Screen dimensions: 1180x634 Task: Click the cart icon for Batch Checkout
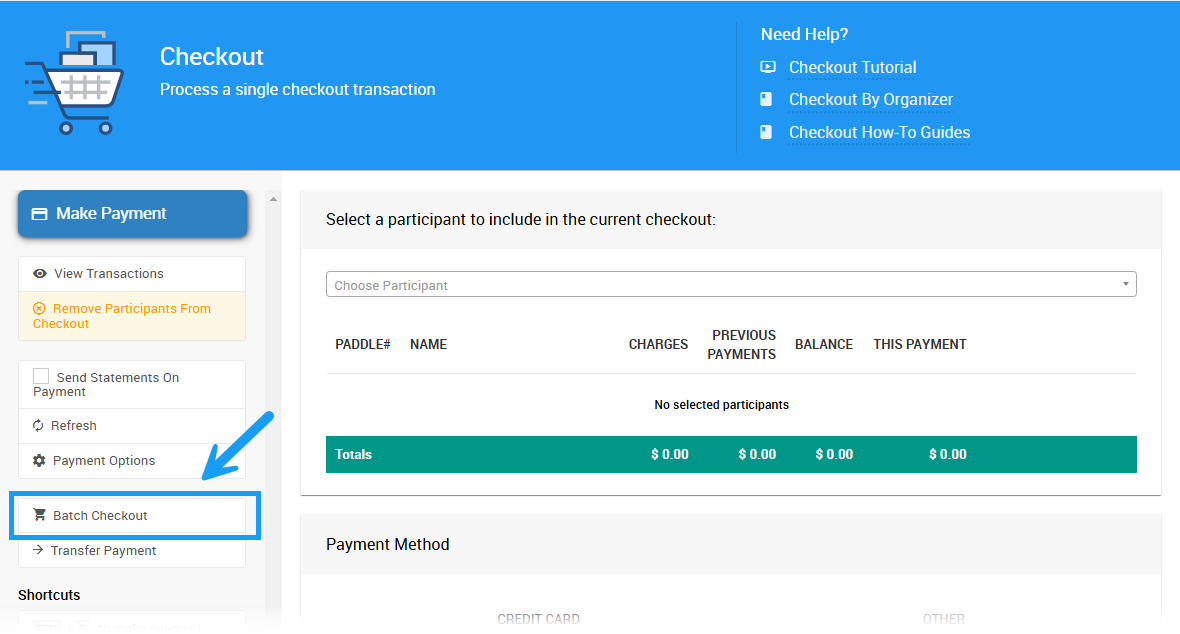40,515
